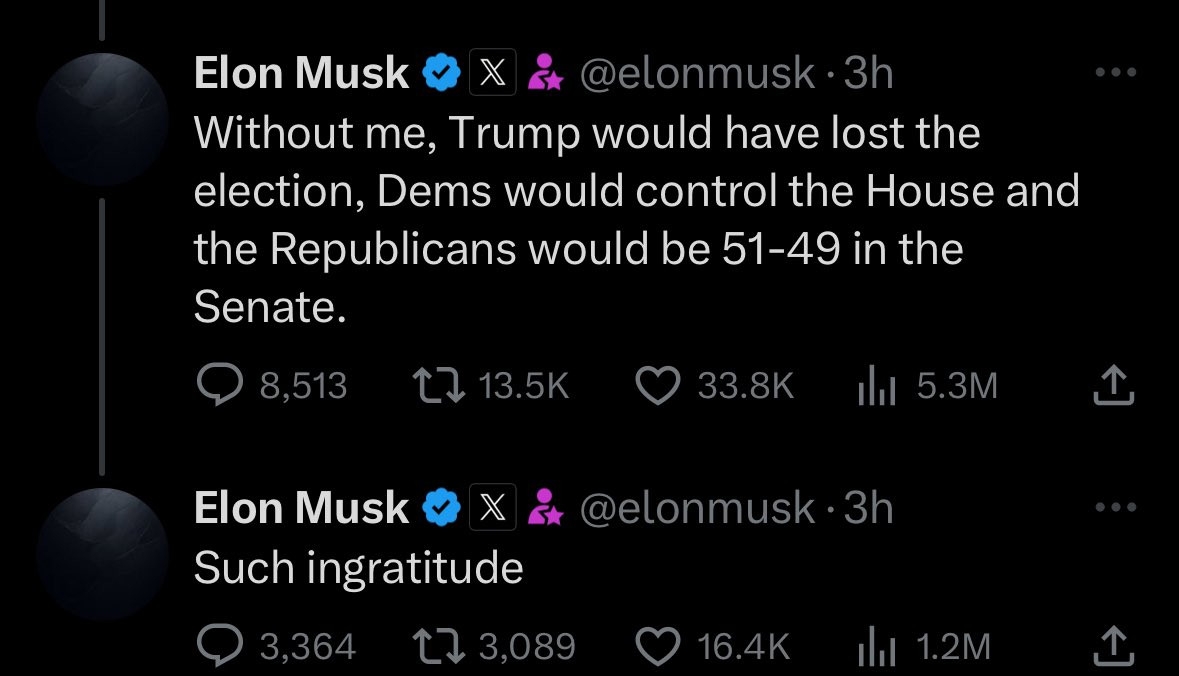Open Elon Musk name on first tweet
1179x676 pixels.
[x=300, y=74]
